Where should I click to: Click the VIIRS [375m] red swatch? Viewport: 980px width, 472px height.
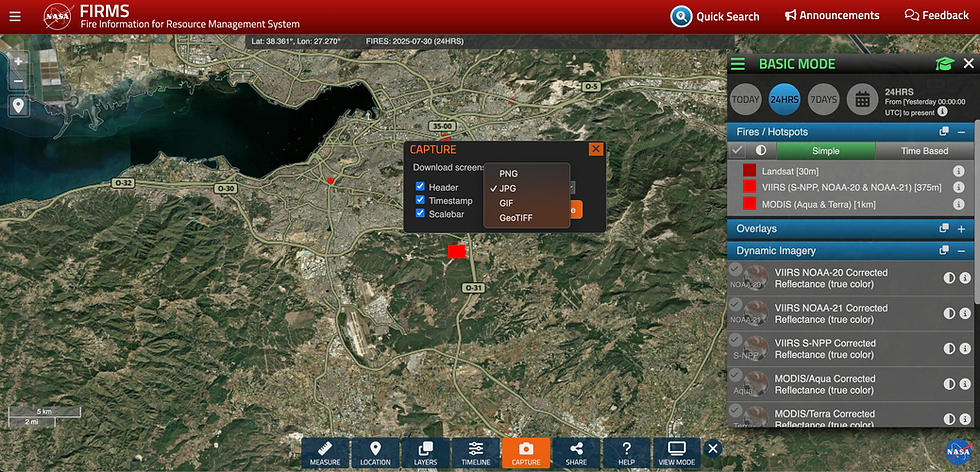click(749, 187)
